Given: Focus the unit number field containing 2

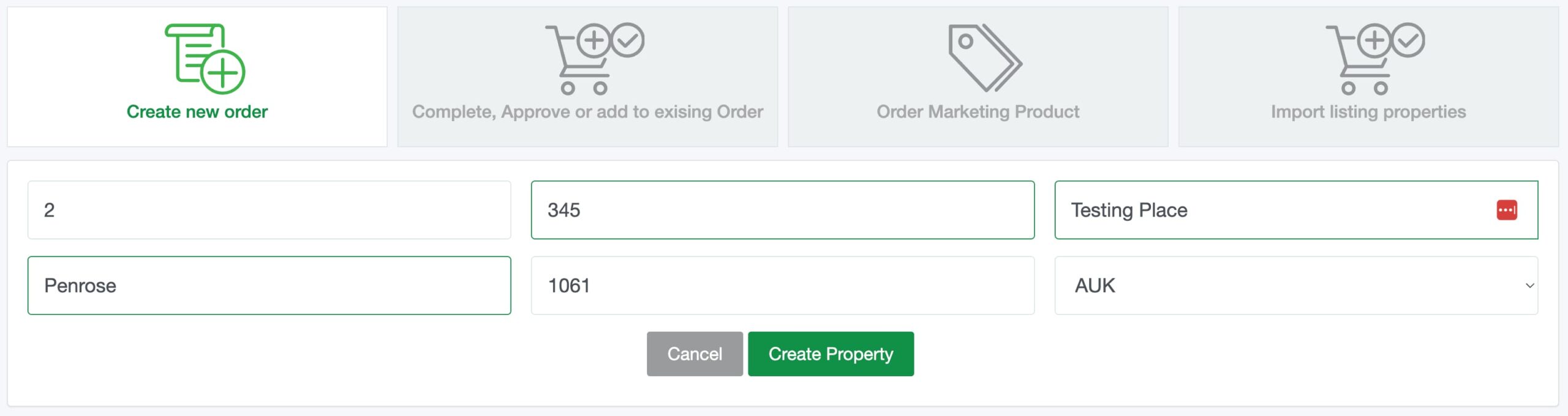Looking at the screenshot, I should [269, 210].
